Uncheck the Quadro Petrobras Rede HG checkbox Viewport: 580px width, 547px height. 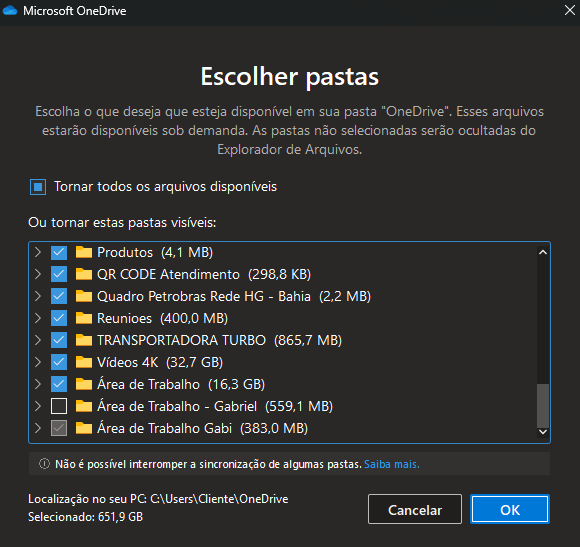pyautogui.click(x=59, y=296)
